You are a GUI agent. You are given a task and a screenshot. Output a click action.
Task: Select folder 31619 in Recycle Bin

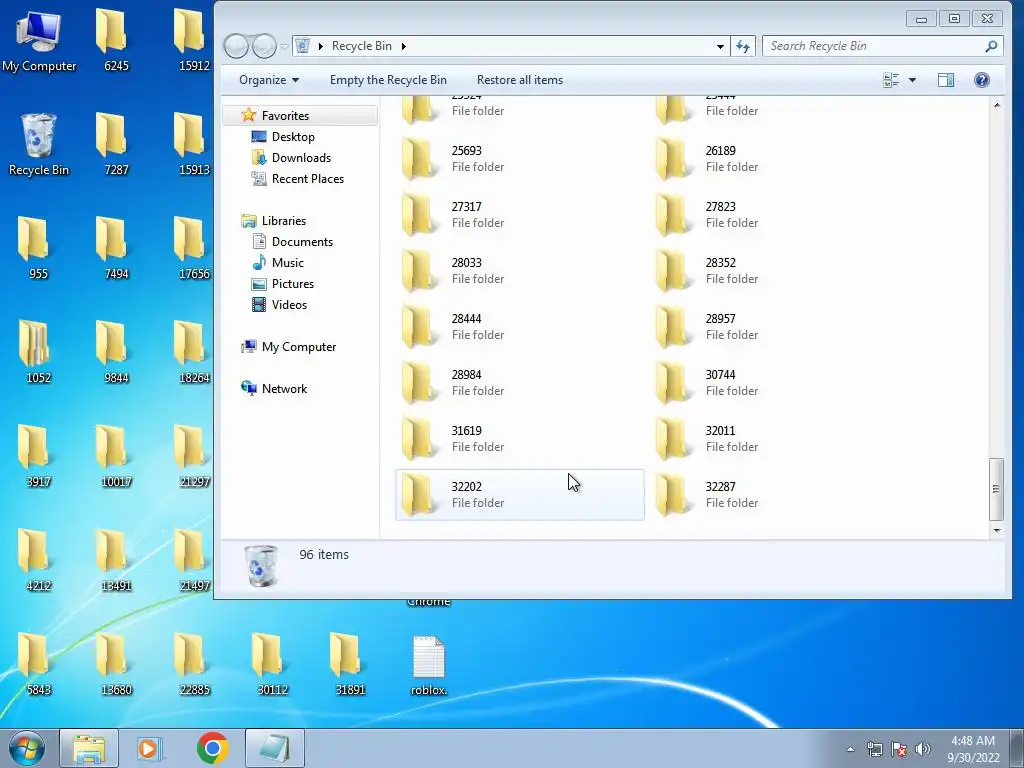520,439
